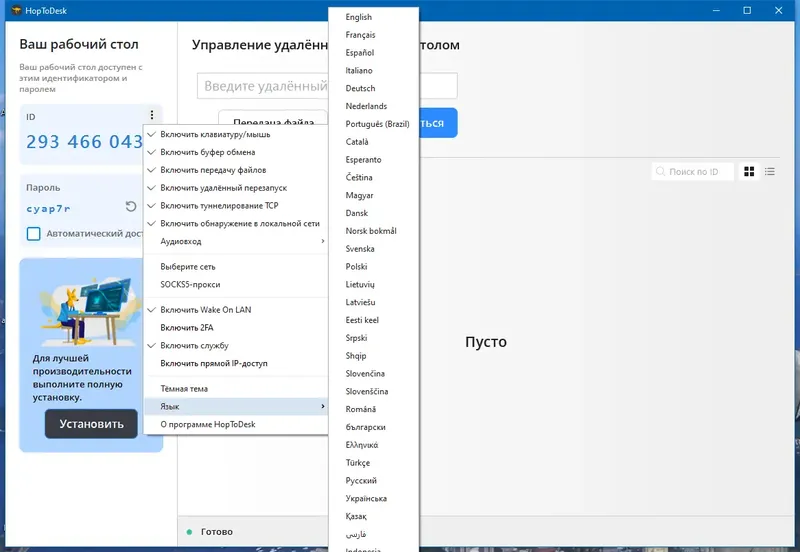Choose Français language
Screen dimensions: 800x552
point(373,35)
